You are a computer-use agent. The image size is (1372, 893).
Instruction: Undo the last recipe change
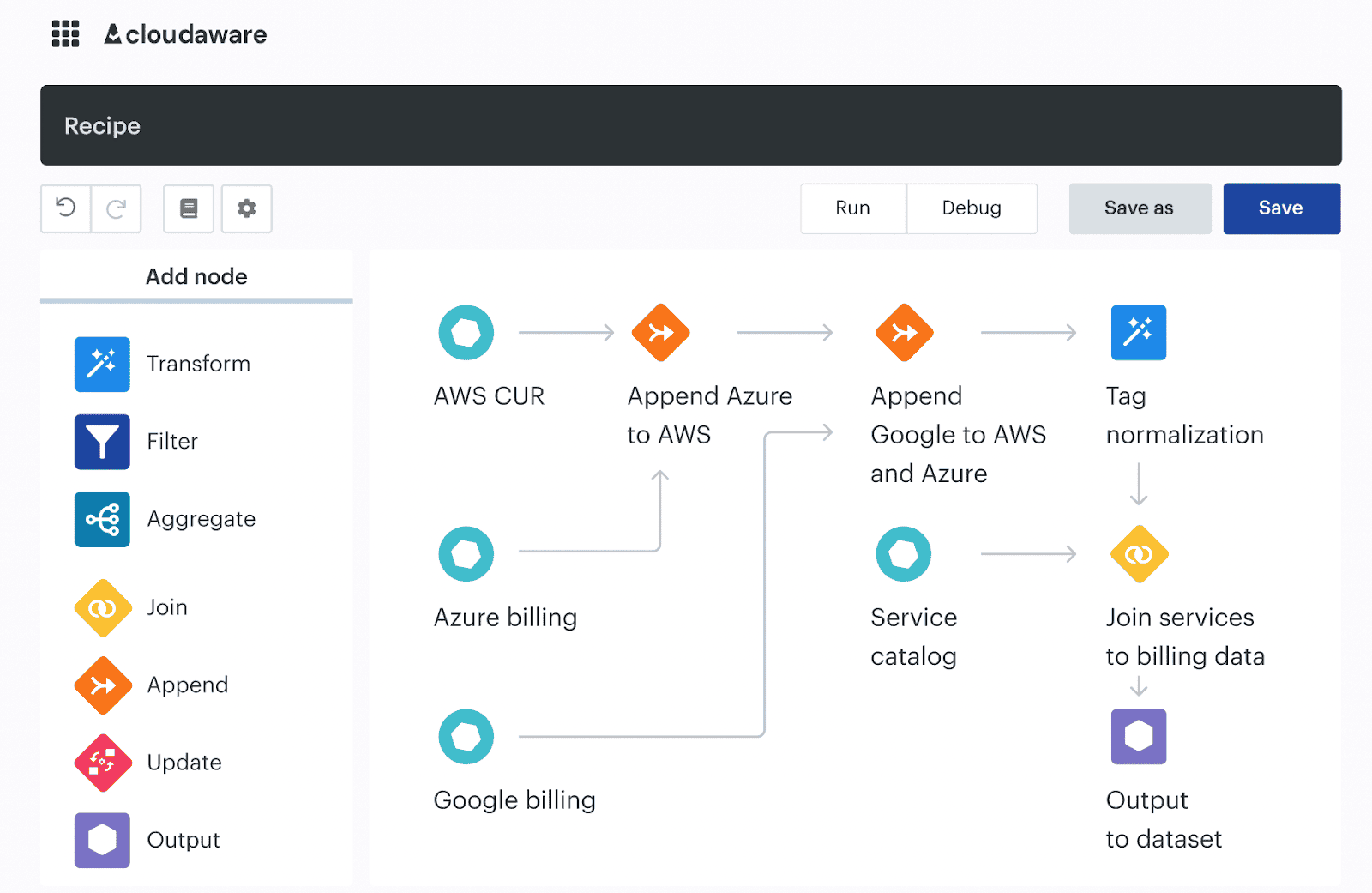tap(66, 208)
